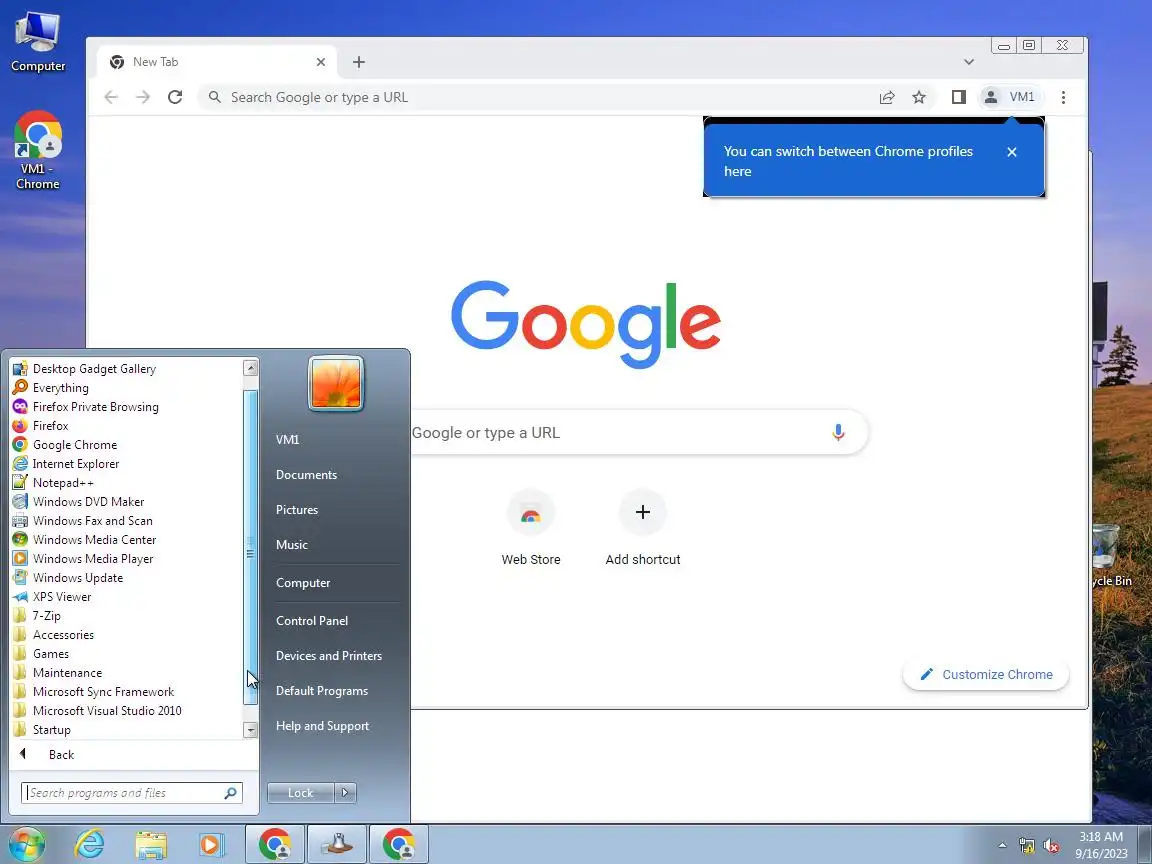Open Computer from Start menu right pane

point(303,583)
